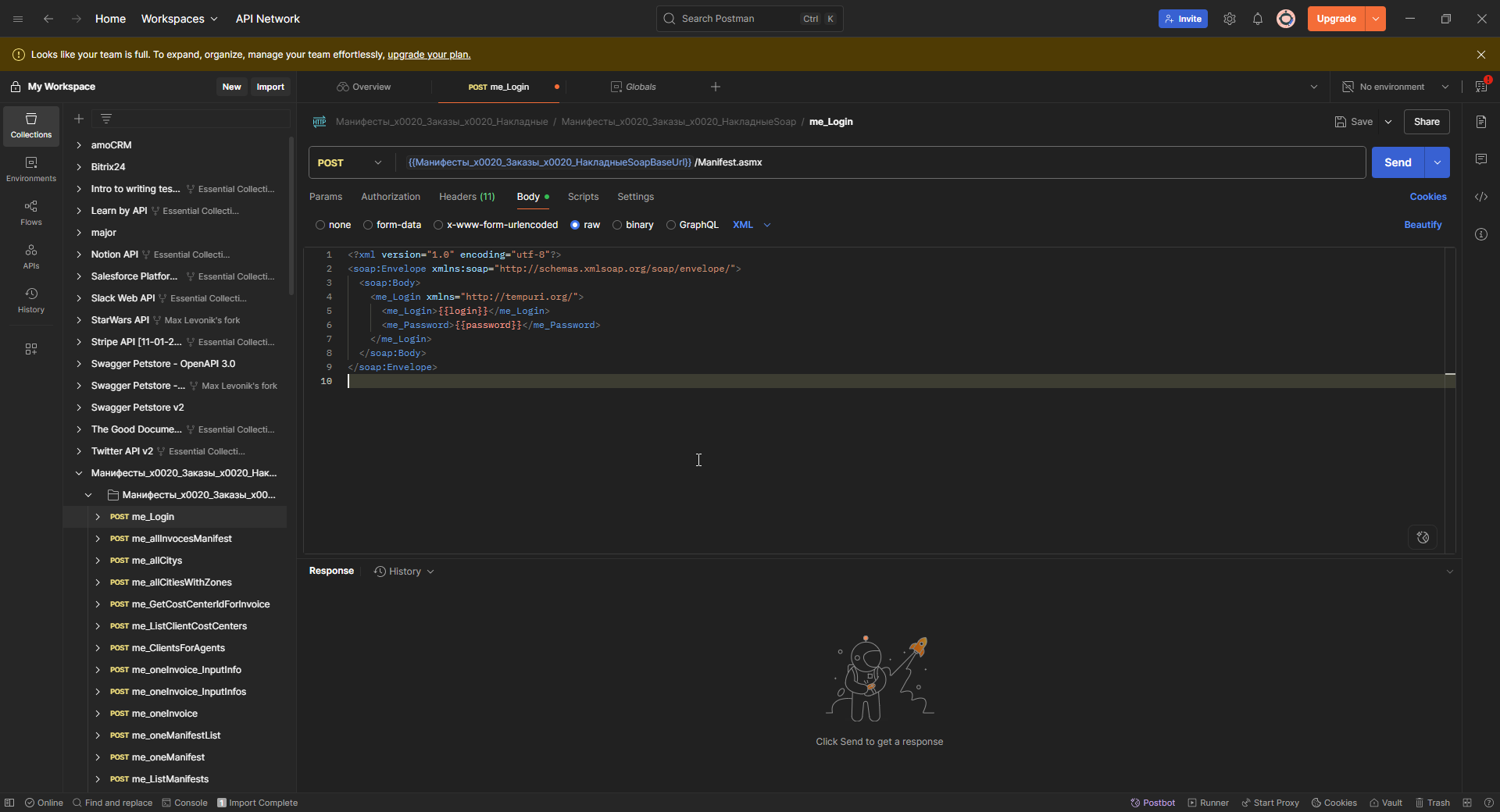The height and width of the screenshot is (812, 1500).
Task: Select the raw body type
Action: pyautogui.click(x=585, y=225)
